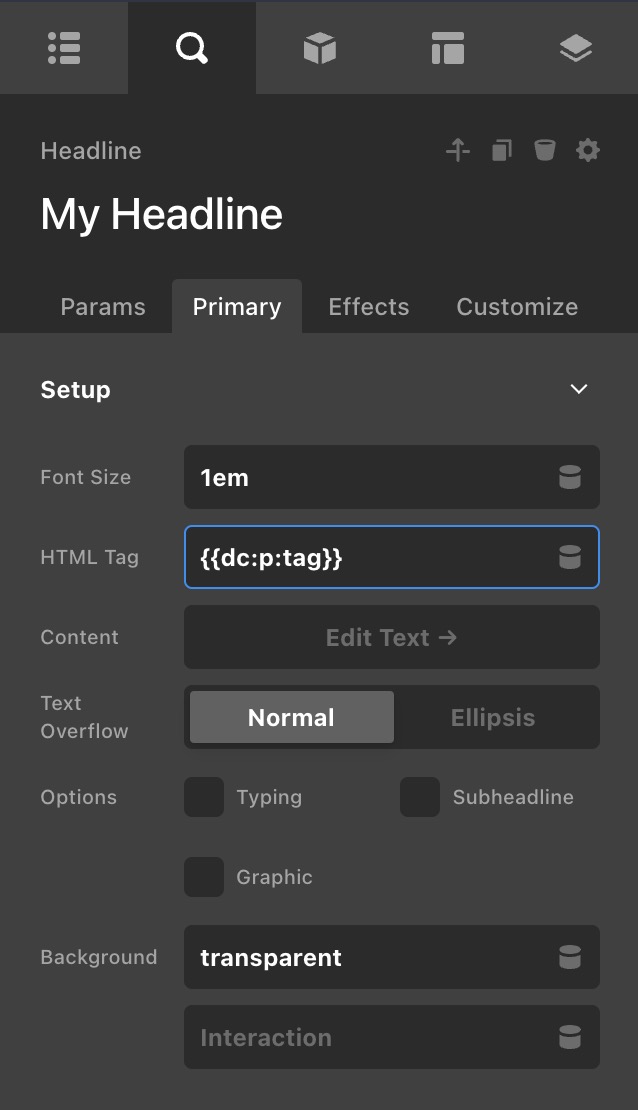The width and height of the screenshot is (638, 1110).
Task: Click the Background transparent color field
Action: [370, 957]
